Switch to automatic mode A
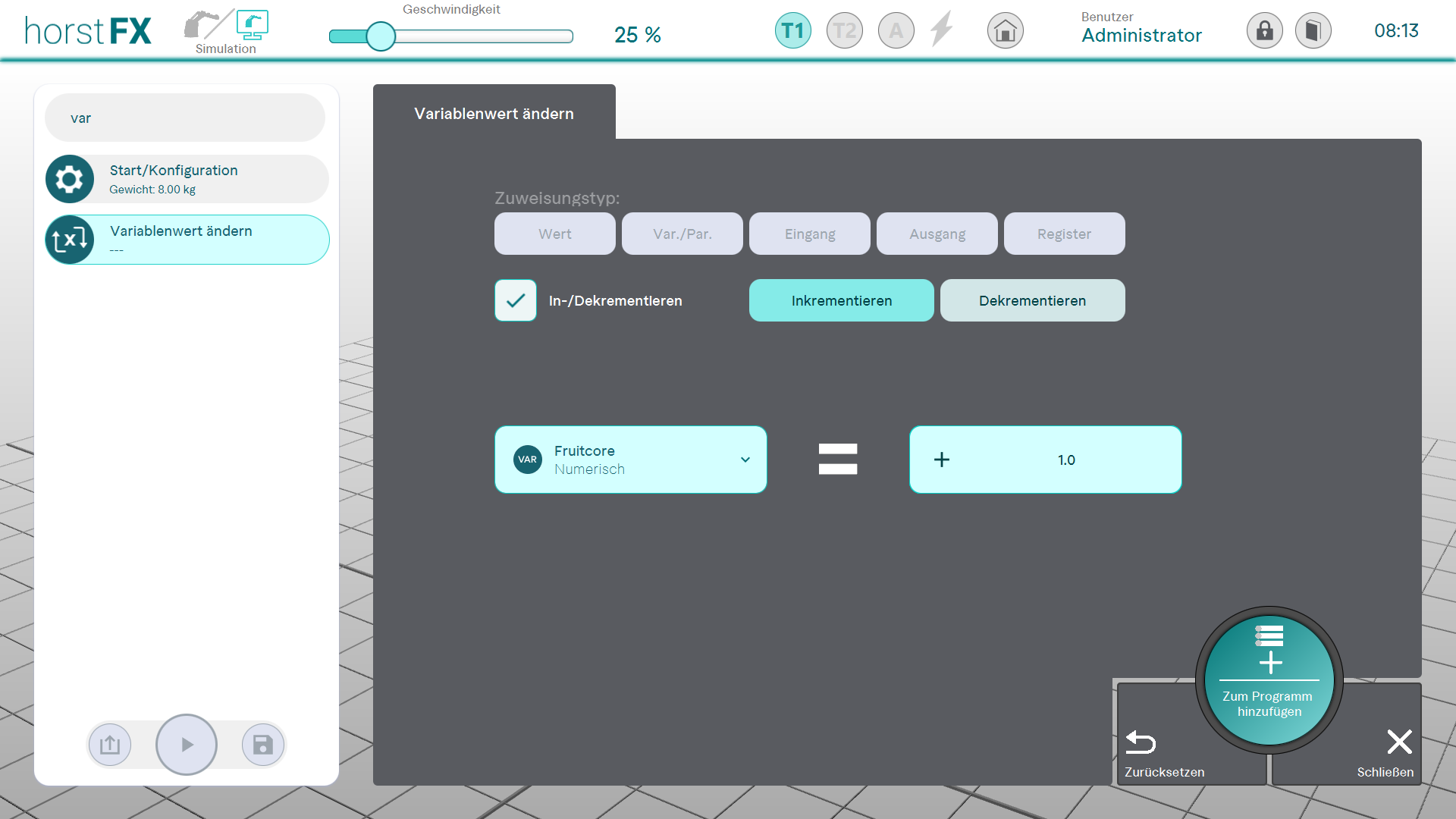1456x819 pixels. coord(896,31)
